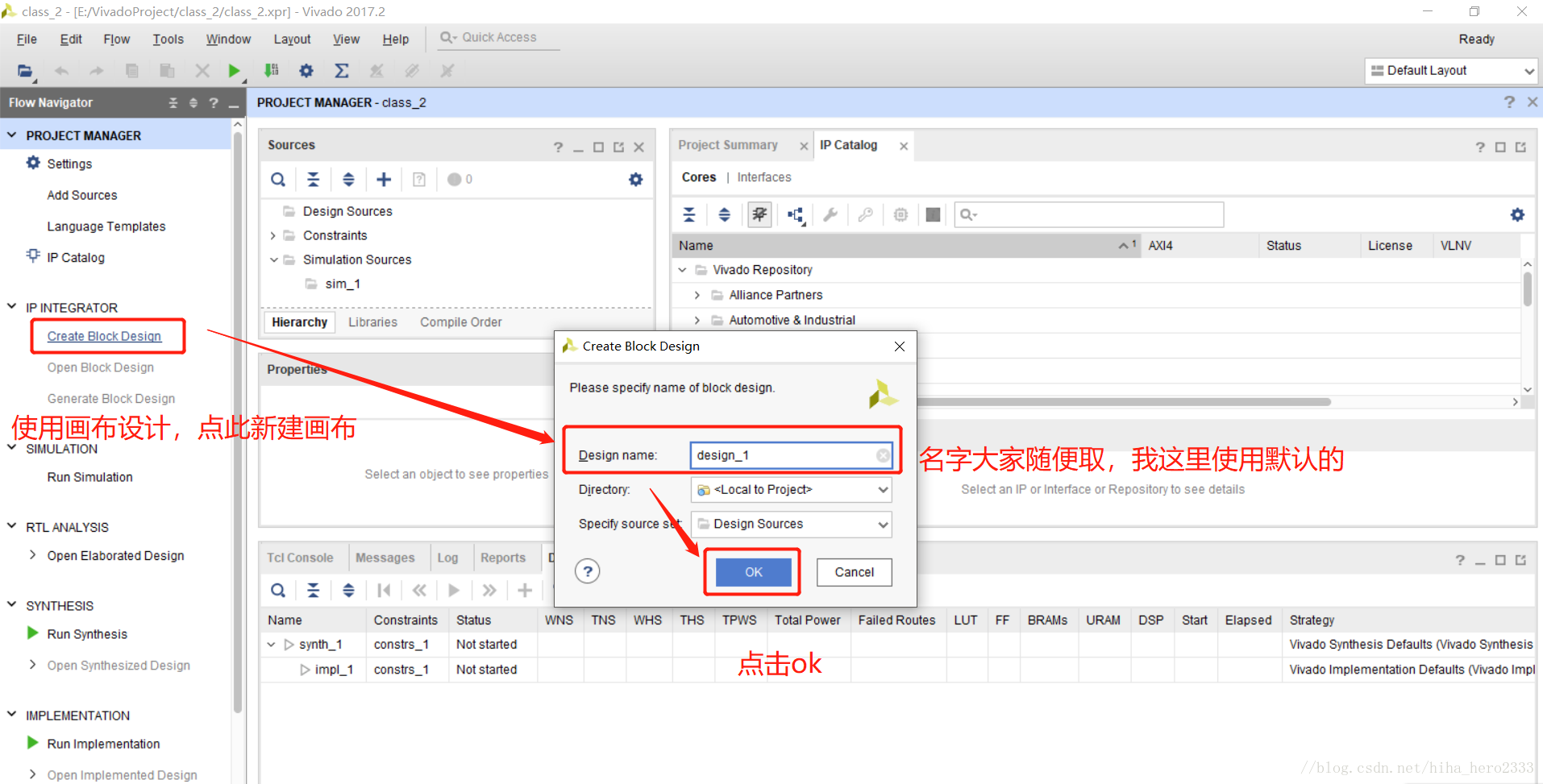Open the Tcl Console tab
This screenshot has height=784, width=1543.
pos(300,558)
